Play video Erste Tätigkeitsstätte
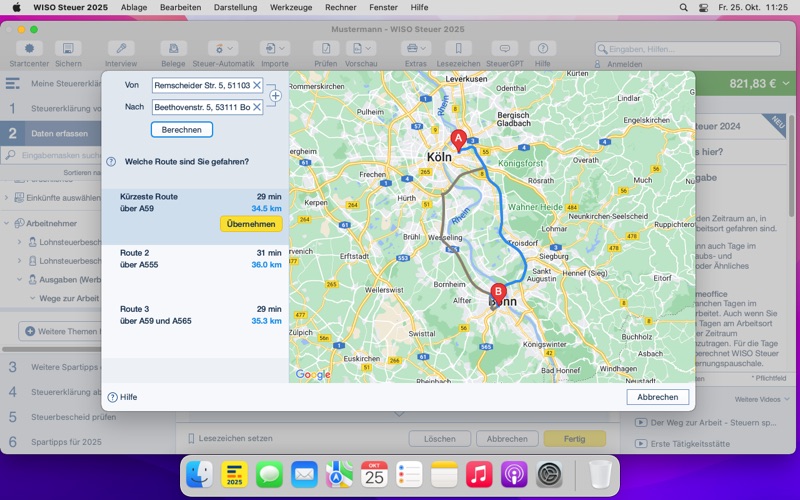The image size is (800, 500). click(641, 444)
